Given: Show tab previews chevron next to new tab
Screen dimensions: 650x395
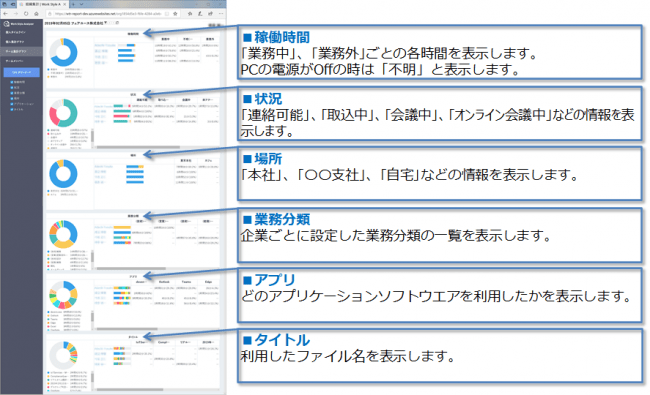Looking at the screenshot, I should pyautogui.click(x=81, y=4).
